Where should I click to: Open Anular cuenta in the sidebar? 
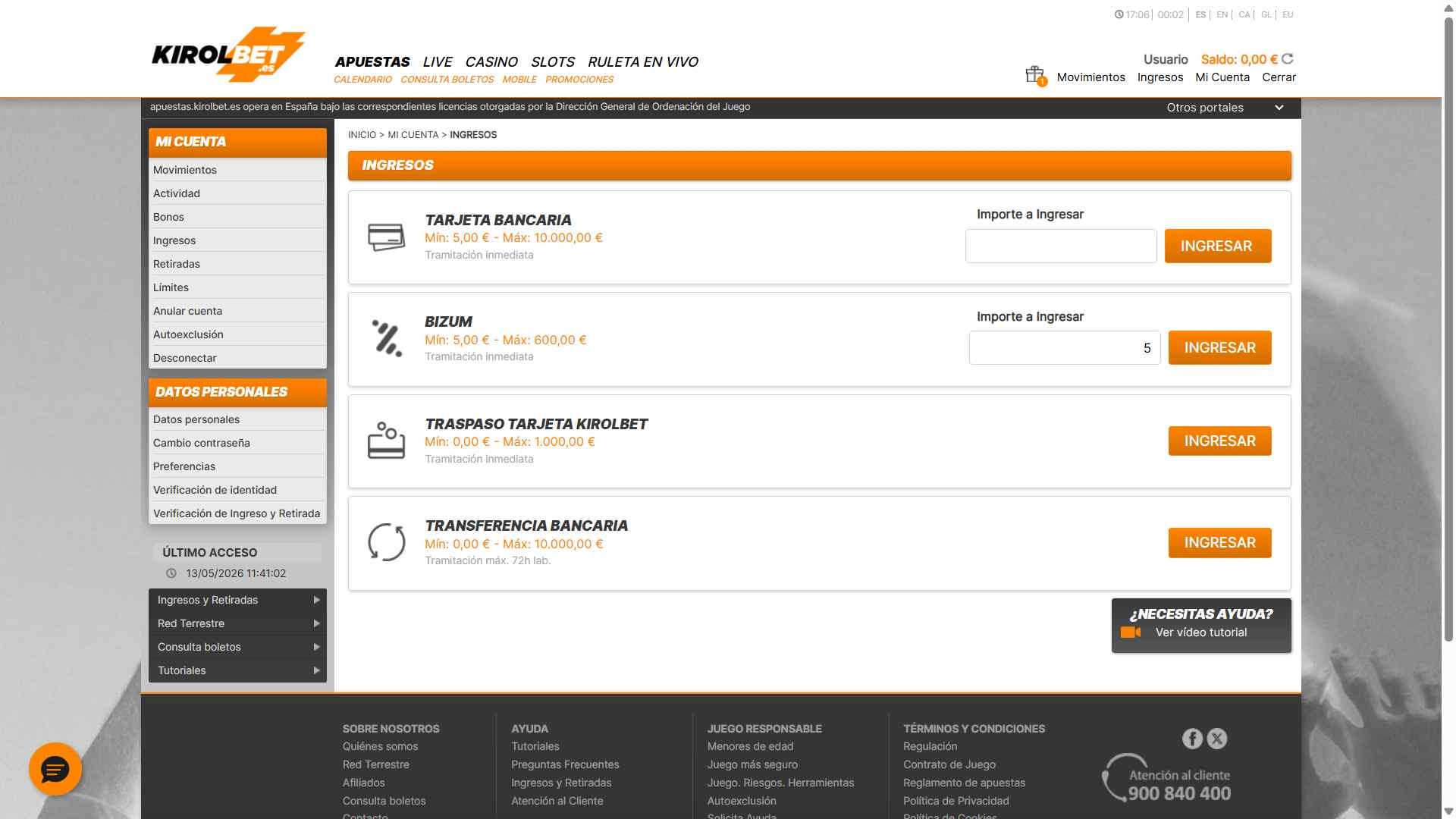[237, 311]
